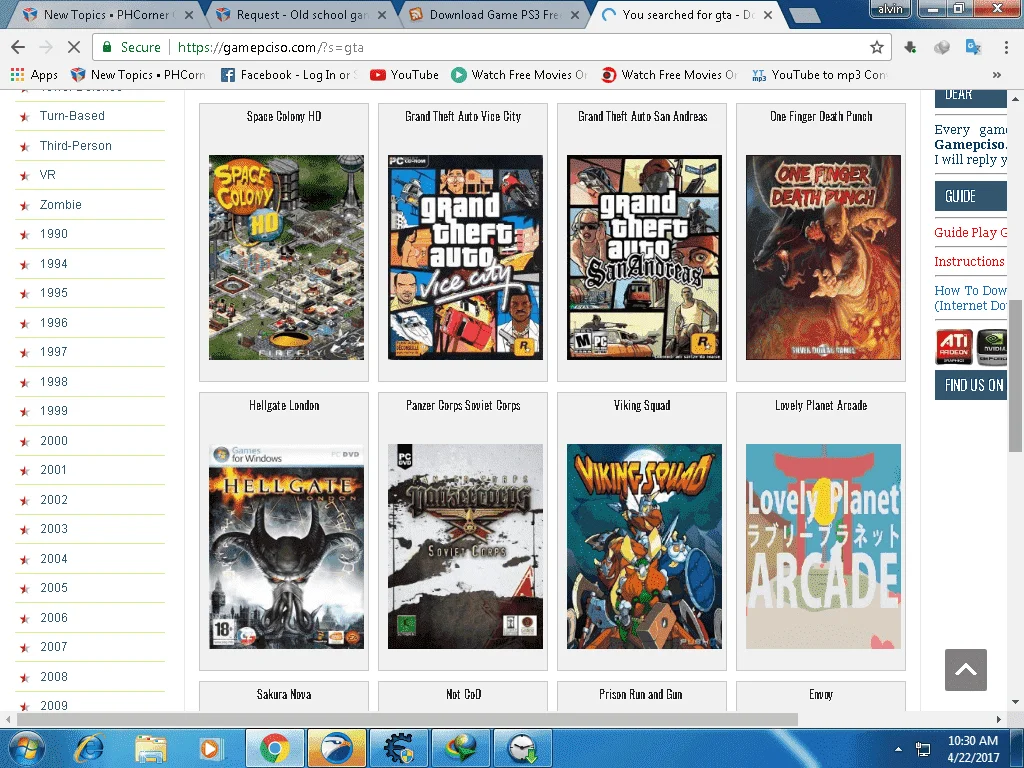This screenshot has width=1024, height=768.
Task: Click the scroll right arrow
Action: (x=999, y=719)
